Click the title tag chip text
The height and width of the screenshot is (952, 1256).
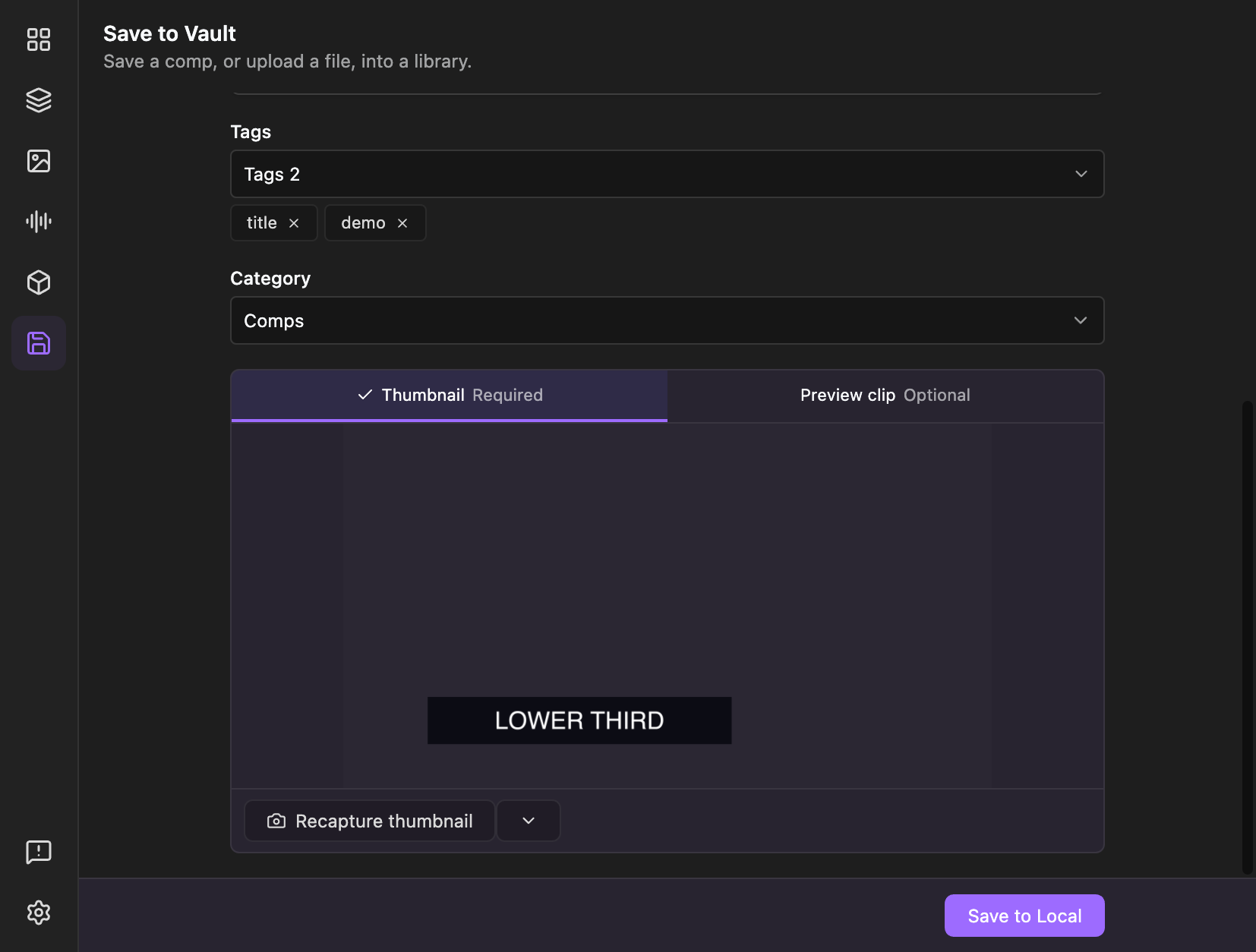262,223
